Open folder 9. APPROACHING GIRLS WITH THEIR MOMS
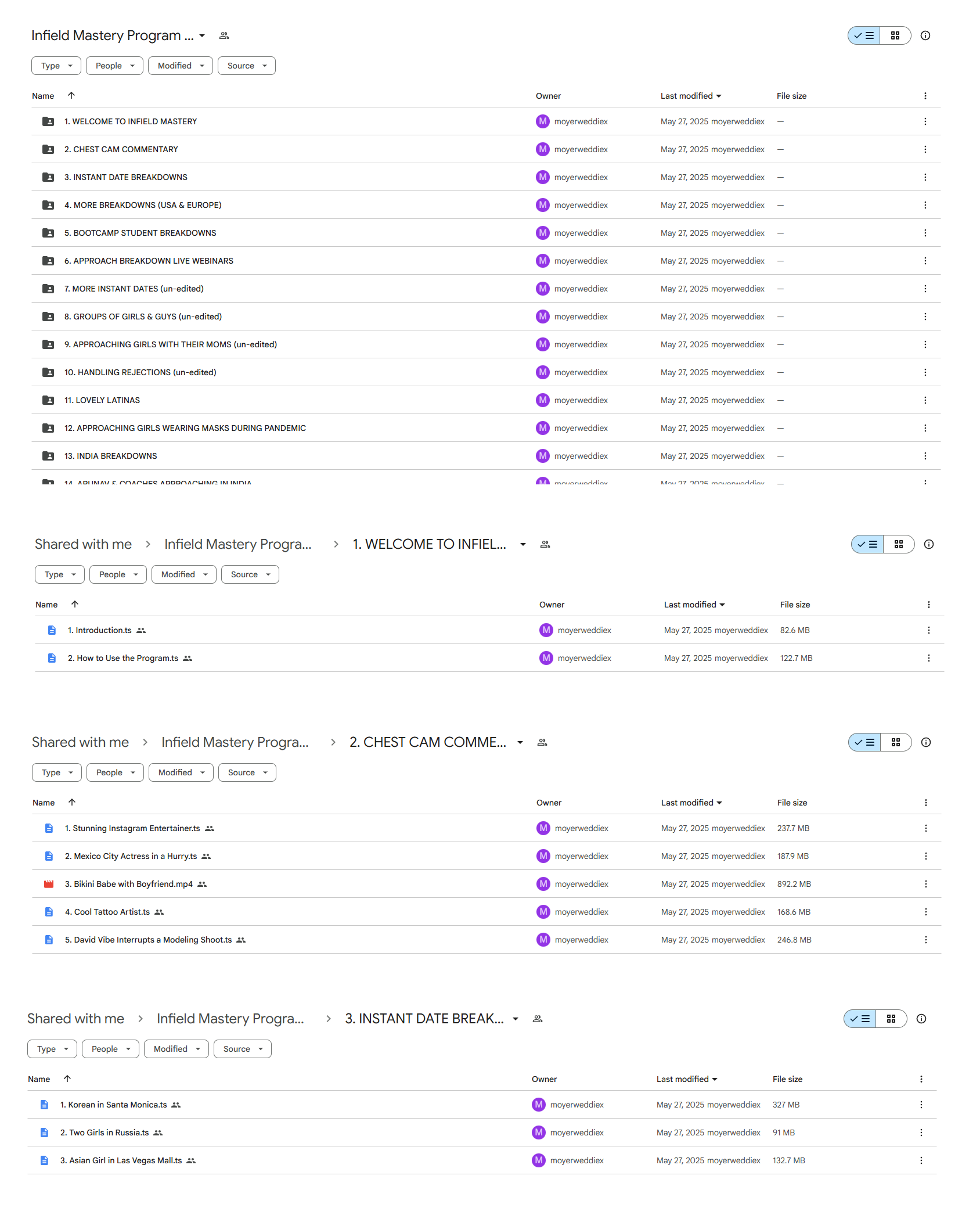980x1208 pixels. pos(171,344)
